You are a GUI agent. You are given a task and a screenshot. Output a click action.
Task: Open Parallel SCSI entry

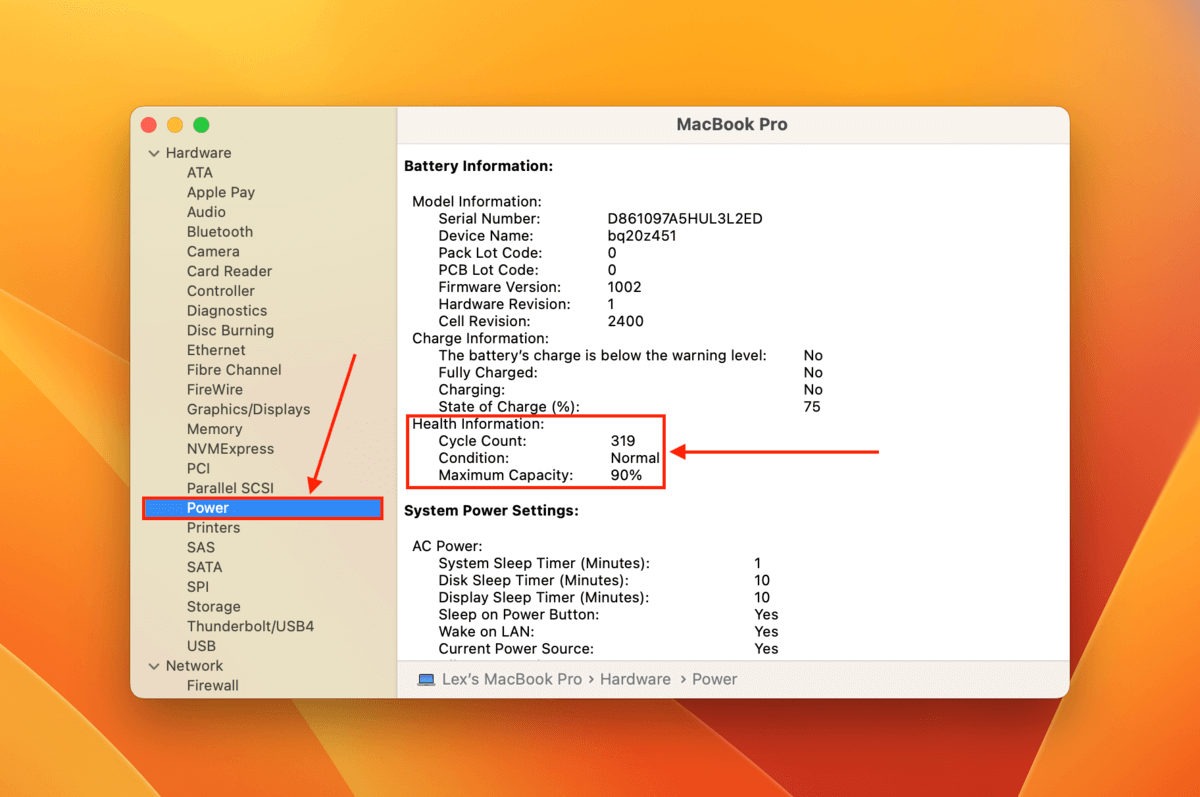pyautogui.click(x=230, y=488)
